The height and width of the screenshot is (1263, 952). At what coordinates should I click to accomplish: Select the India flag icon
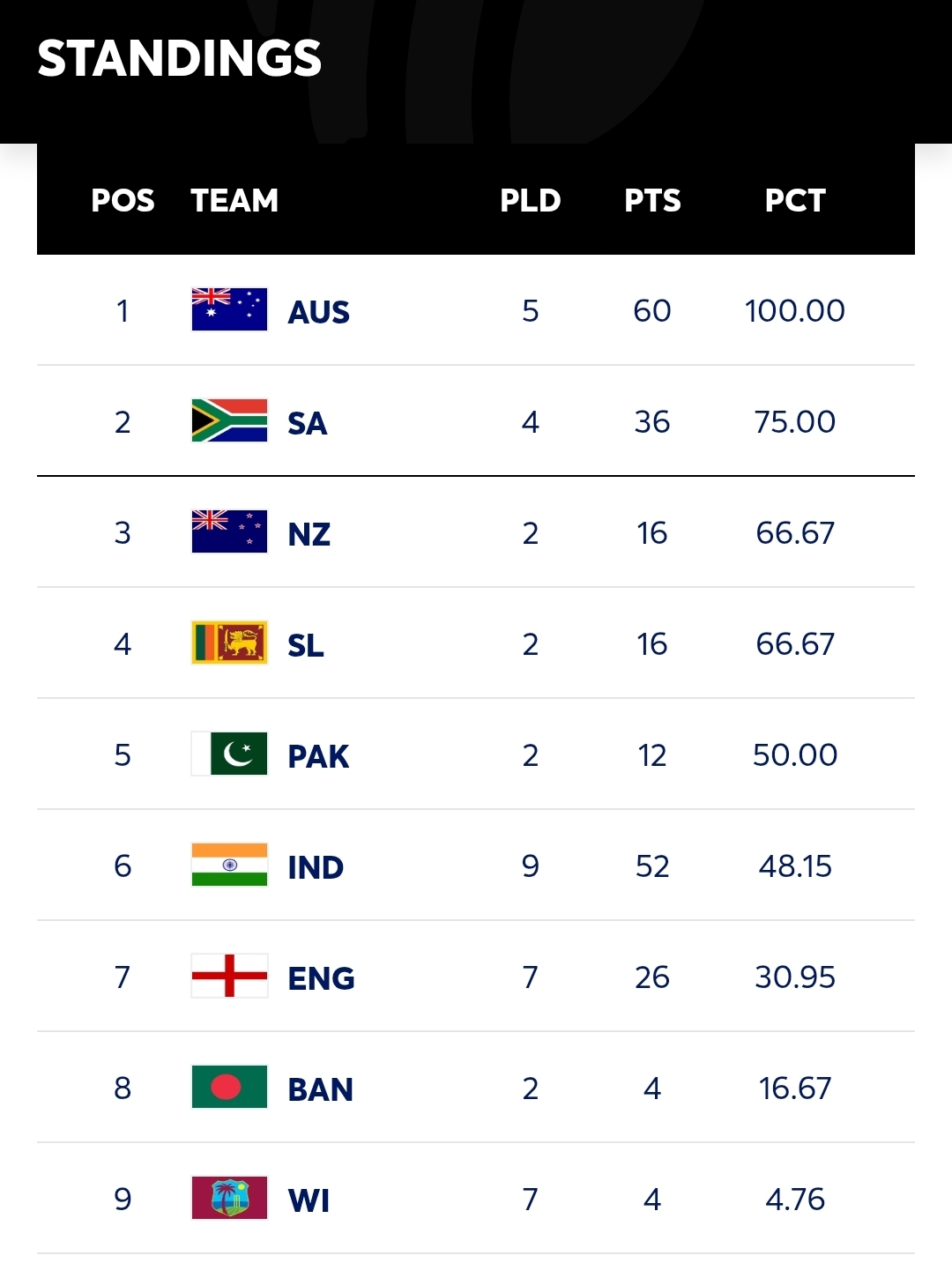tap(229, 865)
